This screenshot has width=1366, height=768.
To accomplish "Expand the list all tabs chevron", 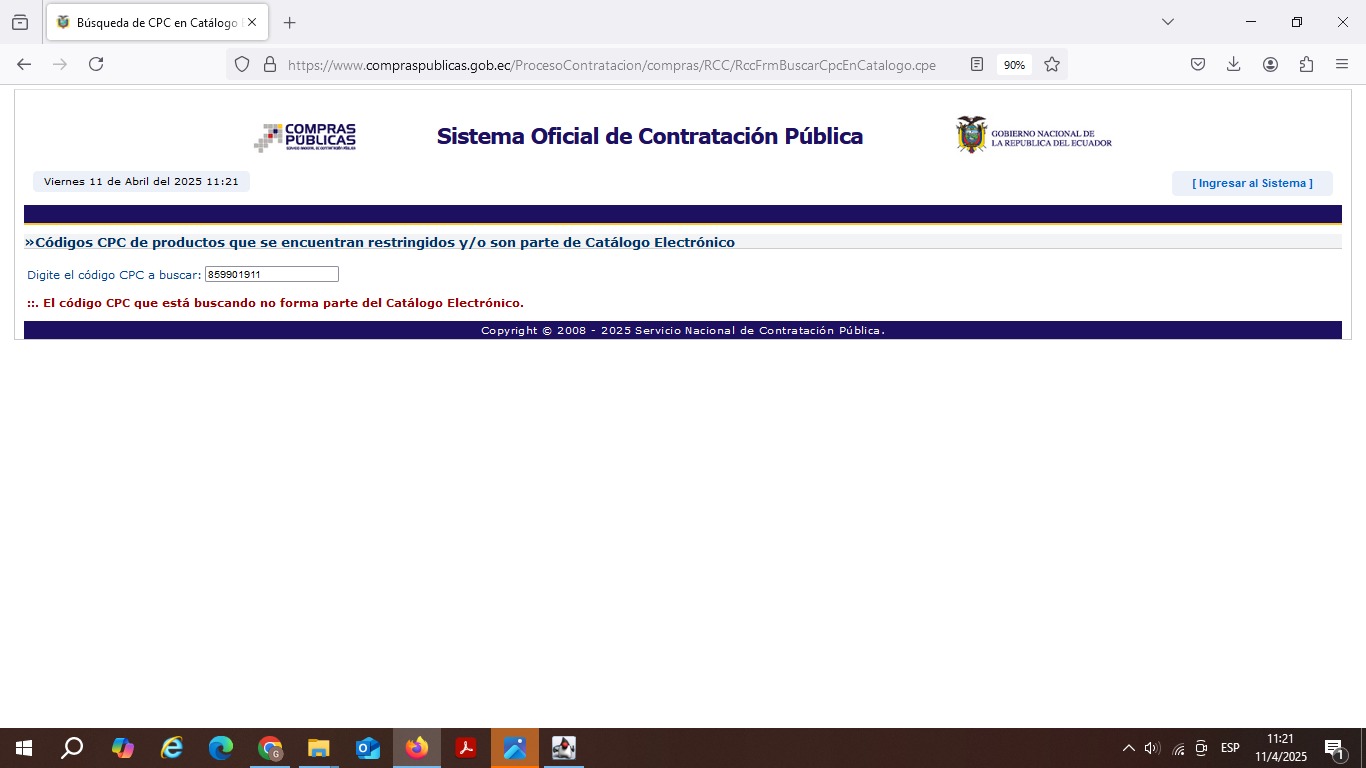I will click(1167, 22).
